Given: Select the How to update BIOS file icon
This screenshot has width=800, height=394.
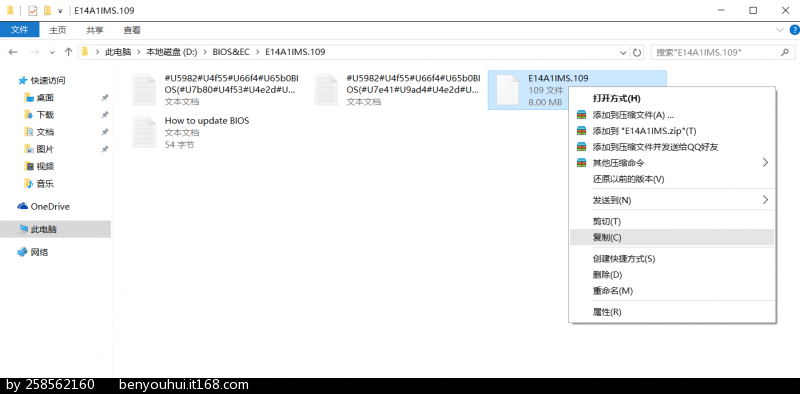Looking at the screenshot, I should 144,132.
